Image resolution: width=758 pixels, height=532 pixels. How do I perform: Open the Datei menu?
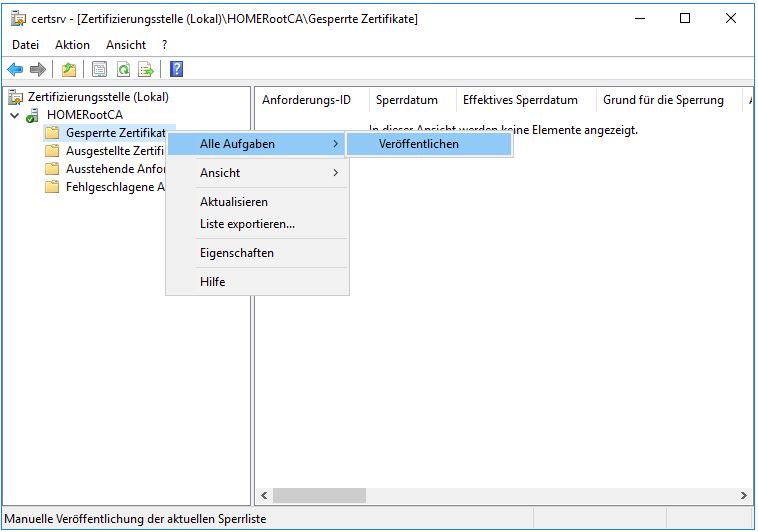point(25,45)
